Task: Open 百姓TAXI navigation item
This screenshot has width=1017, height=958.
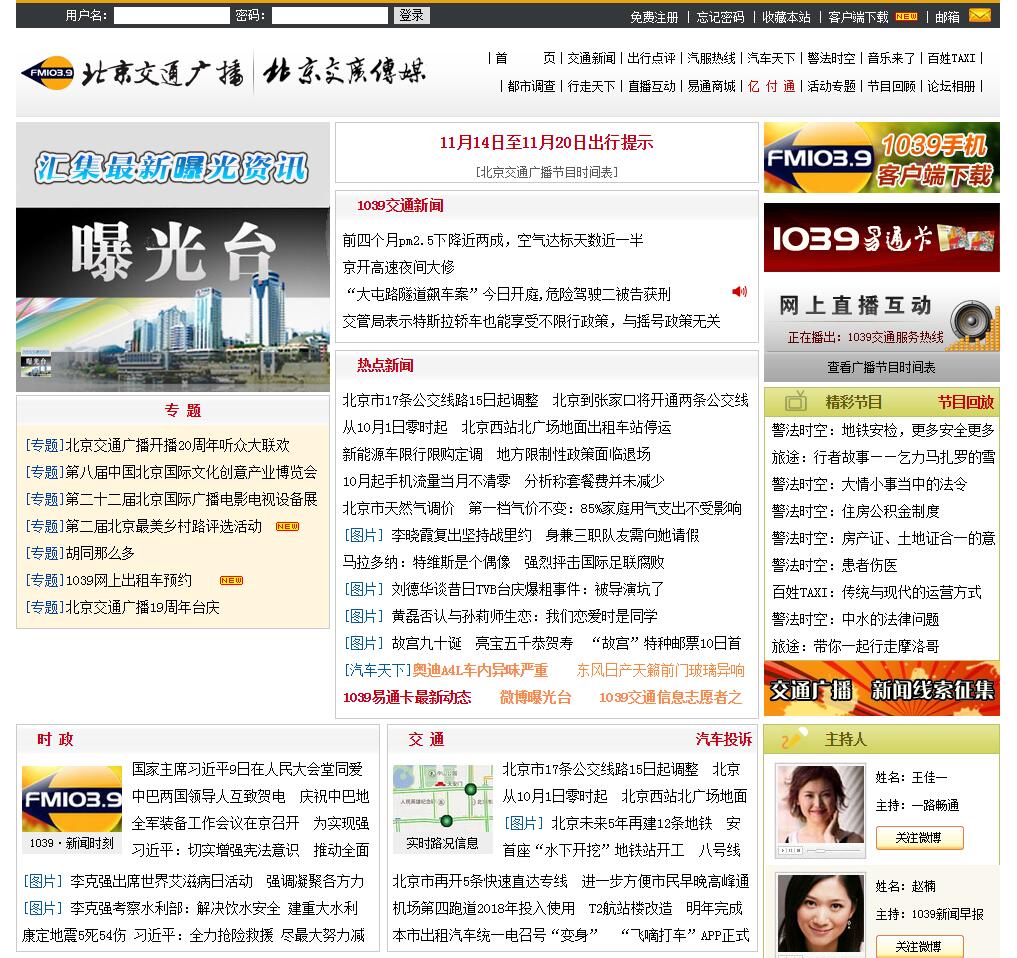Action: [951, 58]
